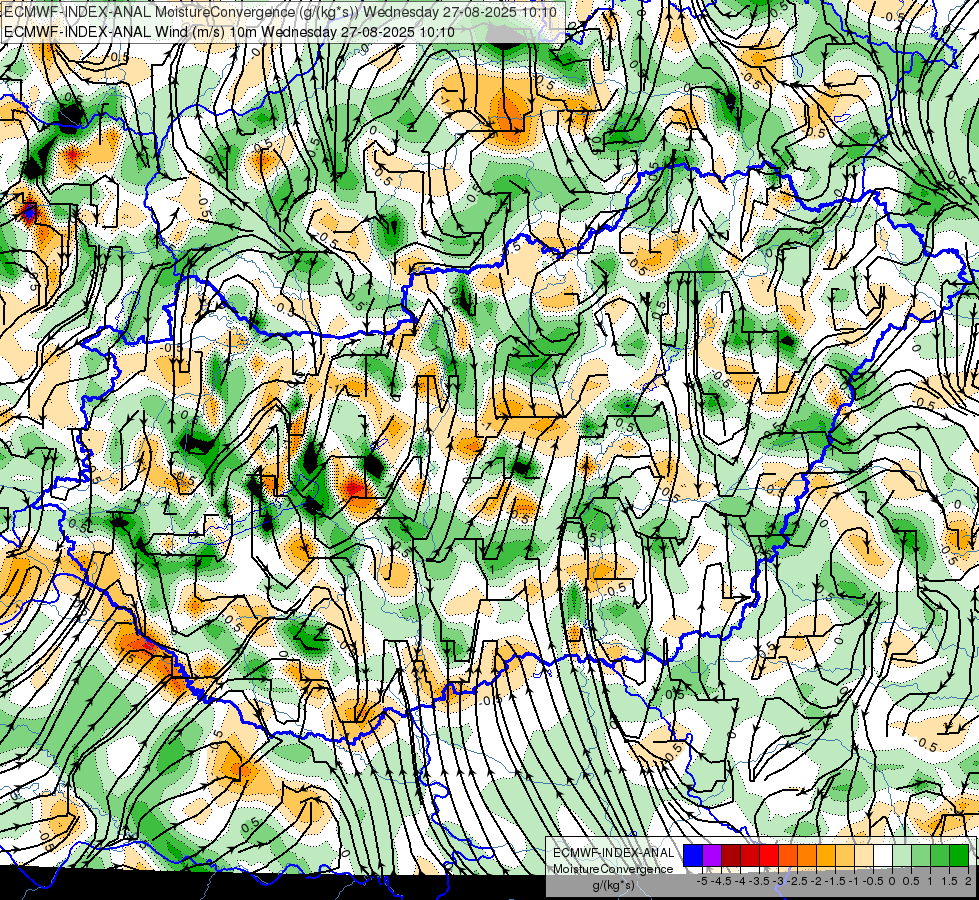Click the -2 legend scale value
979x900 pixels.
click(816, 881)
